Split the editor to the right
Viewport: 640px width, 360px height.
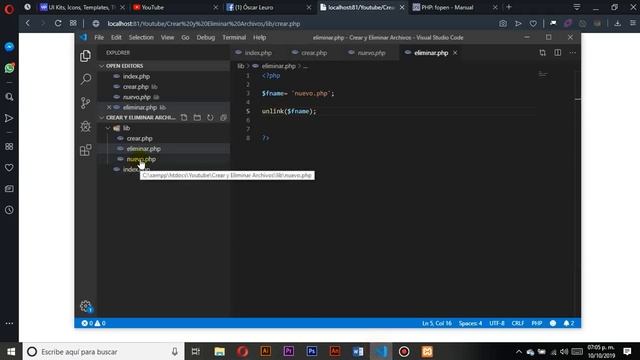pyautogui.click(x=558, y=53)
